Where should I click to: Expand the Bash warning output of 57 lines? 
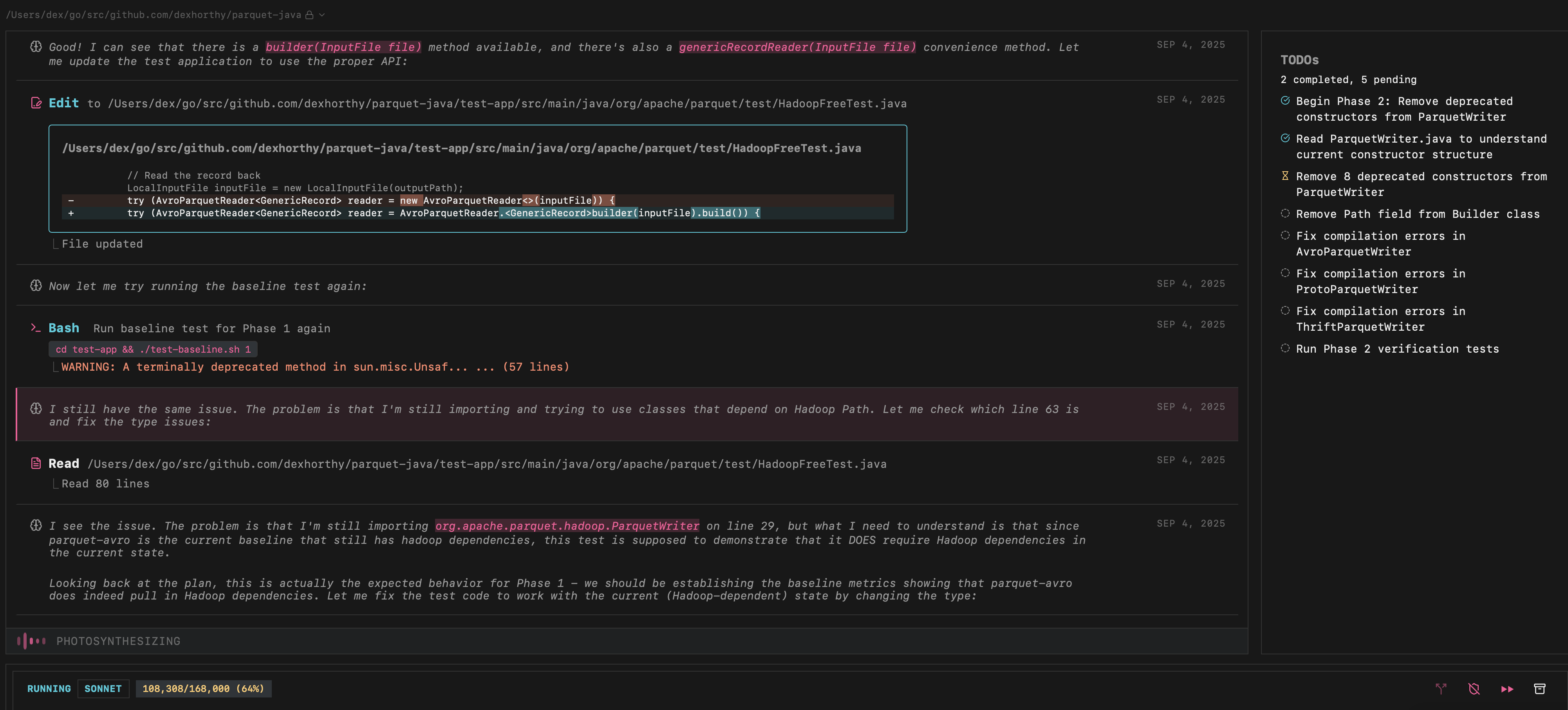coord(315,367)
